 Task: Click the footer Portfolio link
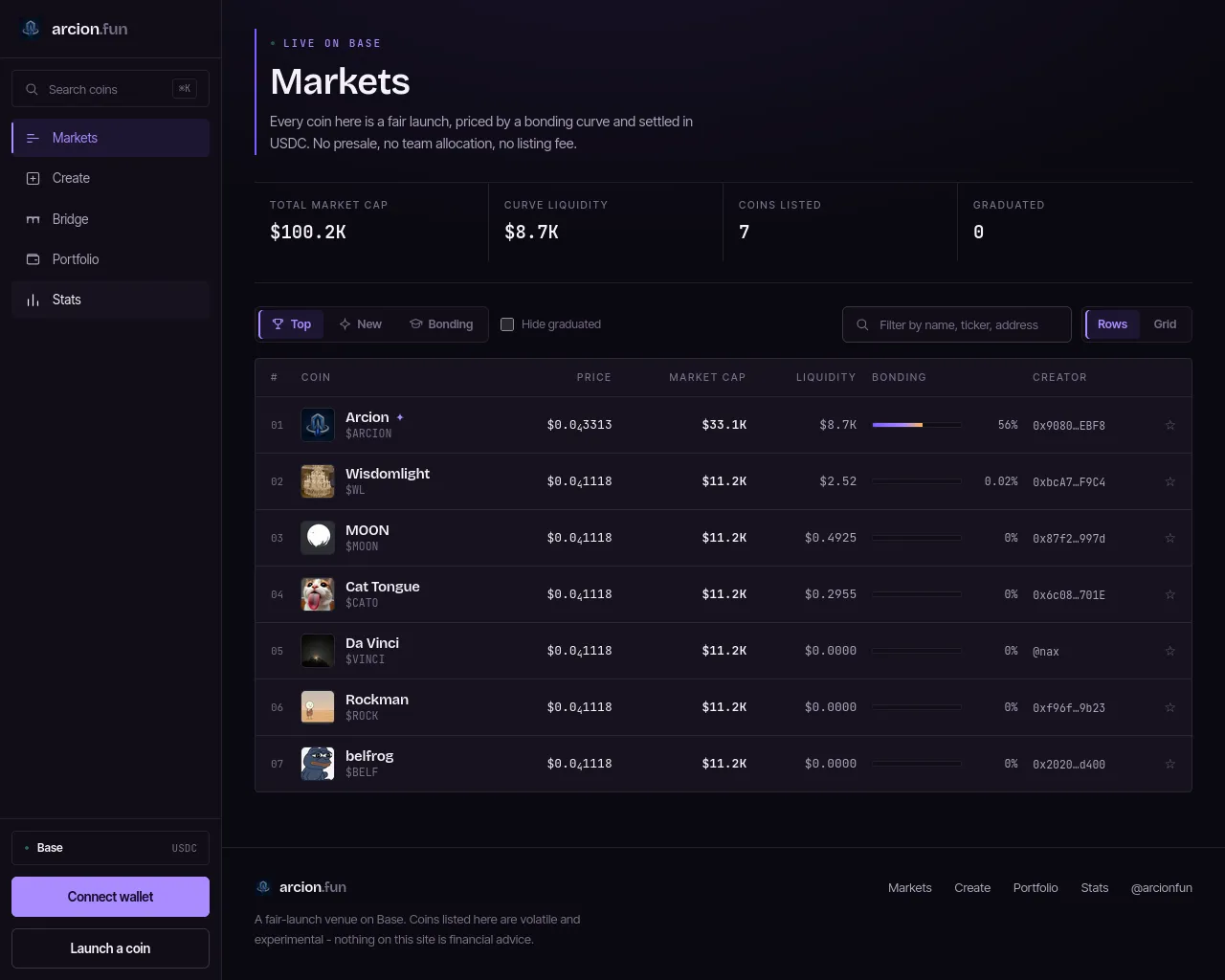click(1036, 888)
